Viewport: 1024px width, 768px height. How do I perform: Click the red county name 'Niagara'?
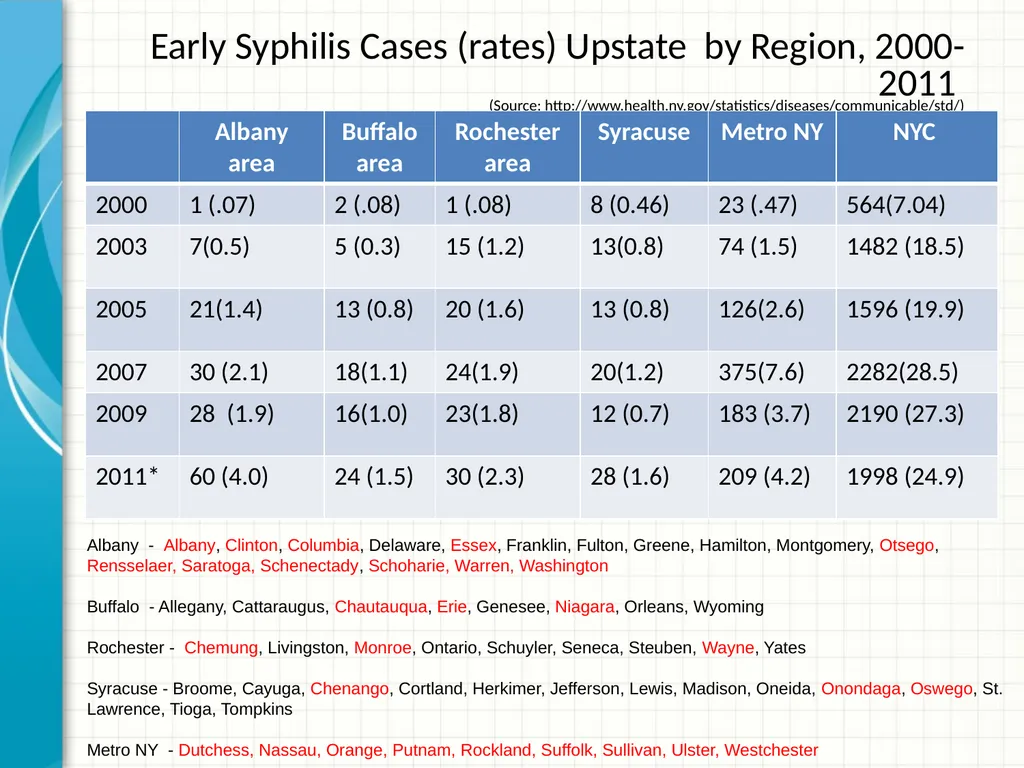[584, 607]
